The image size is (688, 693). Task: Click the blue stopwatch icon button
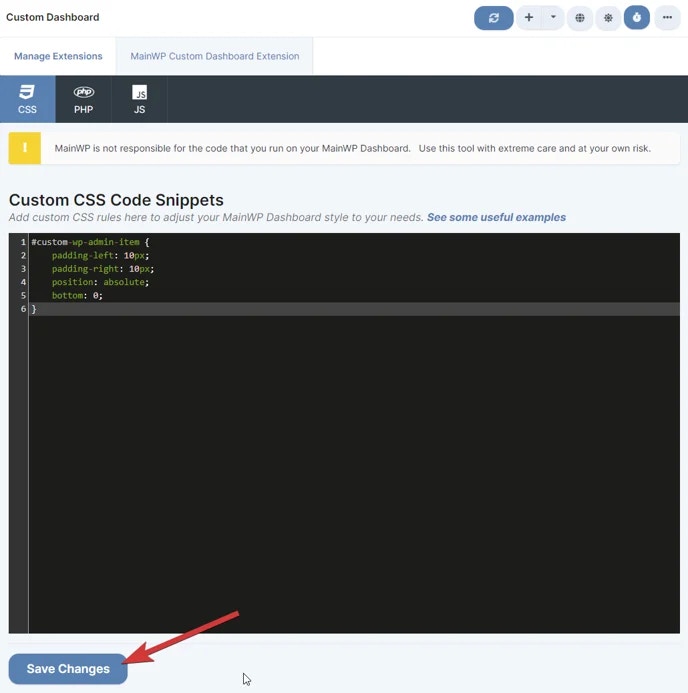pos(636,18)
